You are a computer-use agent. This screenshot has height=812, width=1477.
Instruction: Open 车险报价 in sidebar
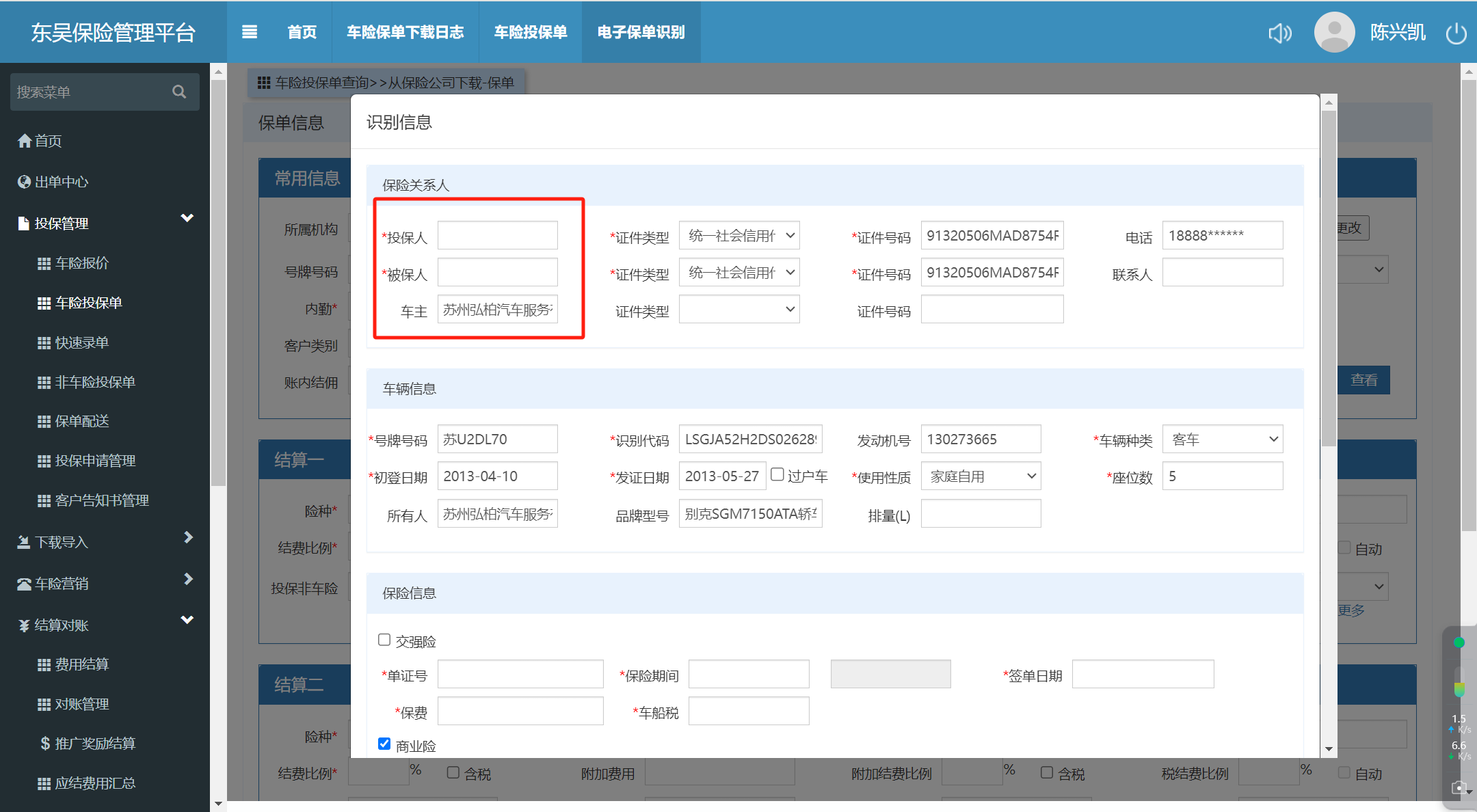(x=81, y=263)
